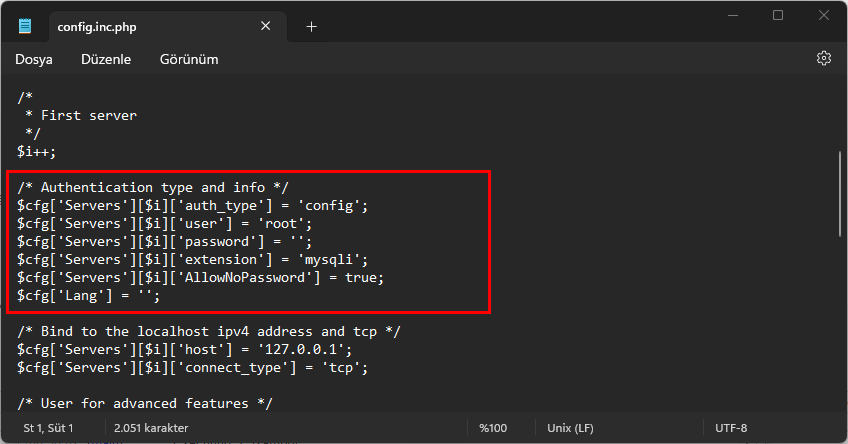
Task: Click the line setting auth_type to 'config'
Action: [192, 206]
